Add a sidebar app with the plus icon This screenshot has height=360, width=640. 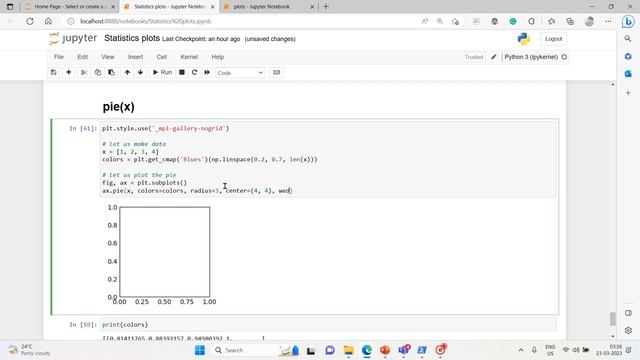[x=628, y=93]
